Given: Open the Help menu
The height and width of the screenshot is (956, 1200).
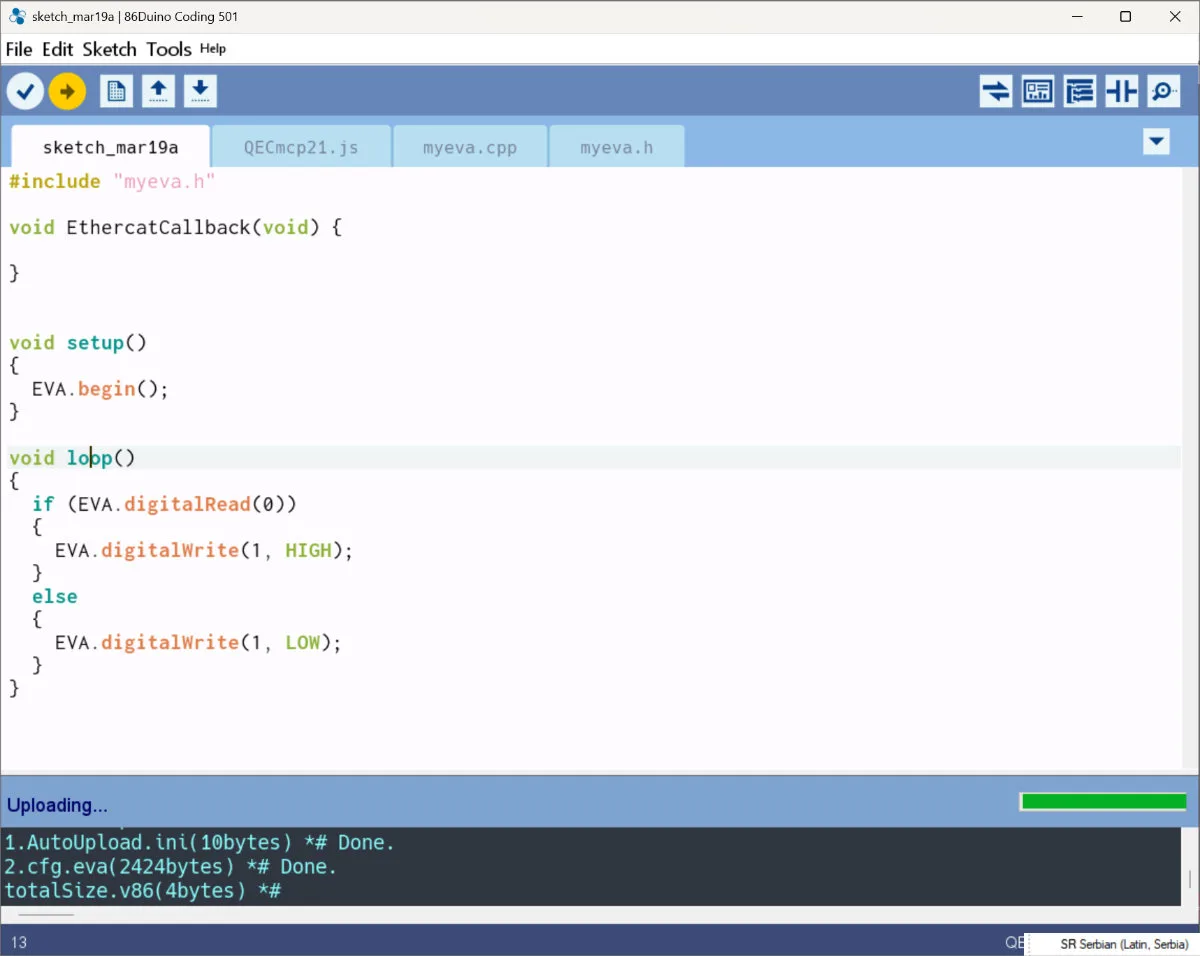Looking at the screenshot, I should tap(213, 49).
